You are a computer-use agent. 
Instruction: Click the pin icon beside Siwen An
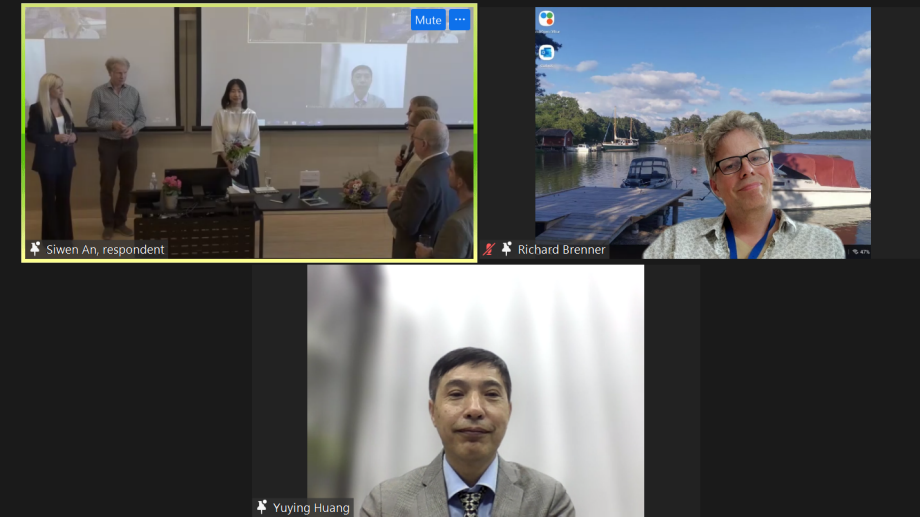click(35, 249)
